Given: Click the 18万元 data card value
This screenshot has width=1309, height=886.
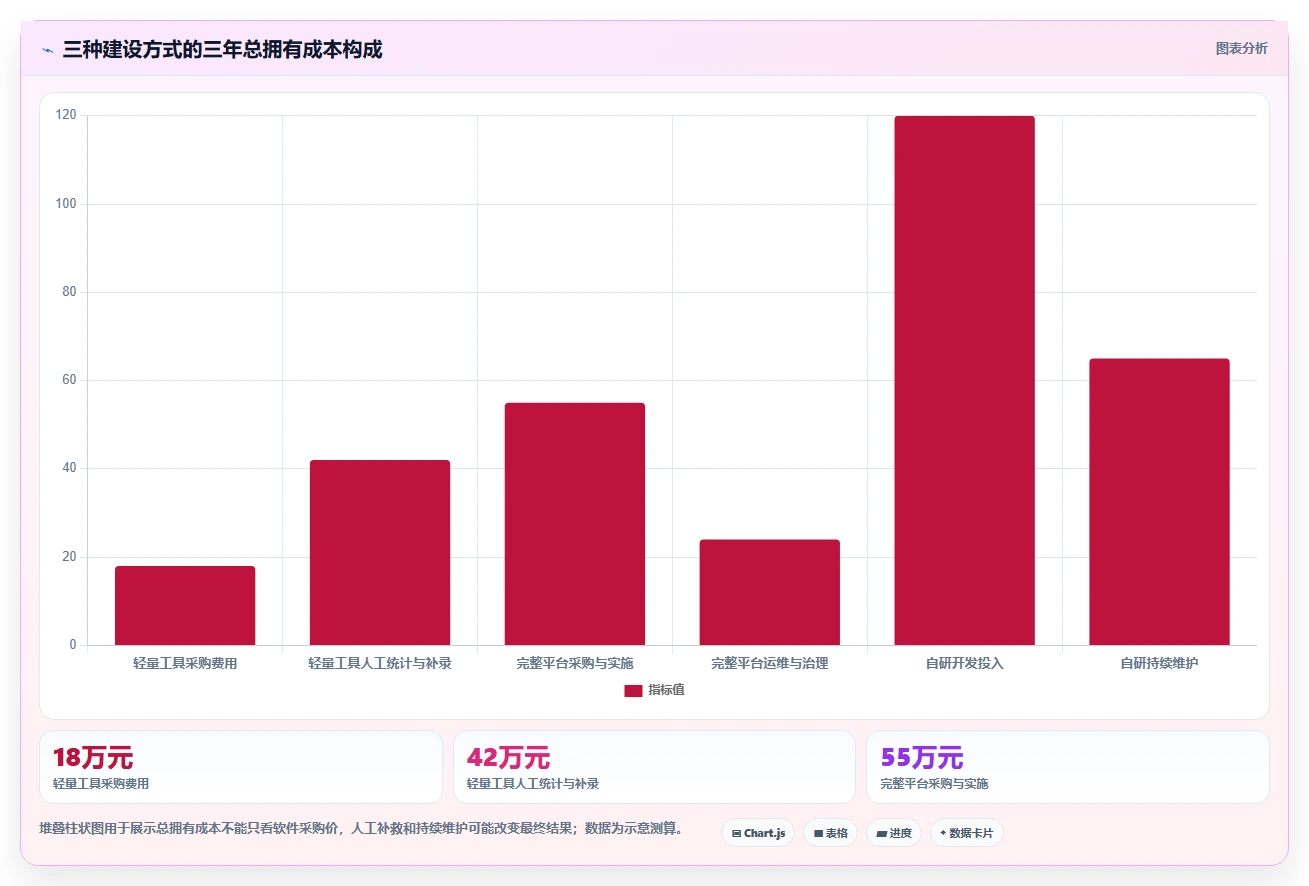Looking at the screenshot, I should point(93,758).
